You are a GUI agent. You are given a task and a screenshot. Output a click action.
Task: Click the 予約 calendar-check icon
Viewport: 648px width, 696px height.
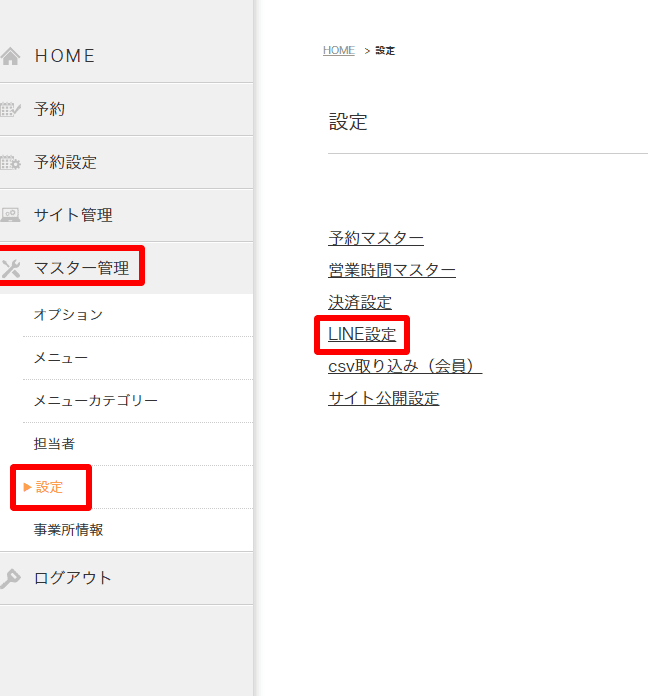[x=10, y=109]
